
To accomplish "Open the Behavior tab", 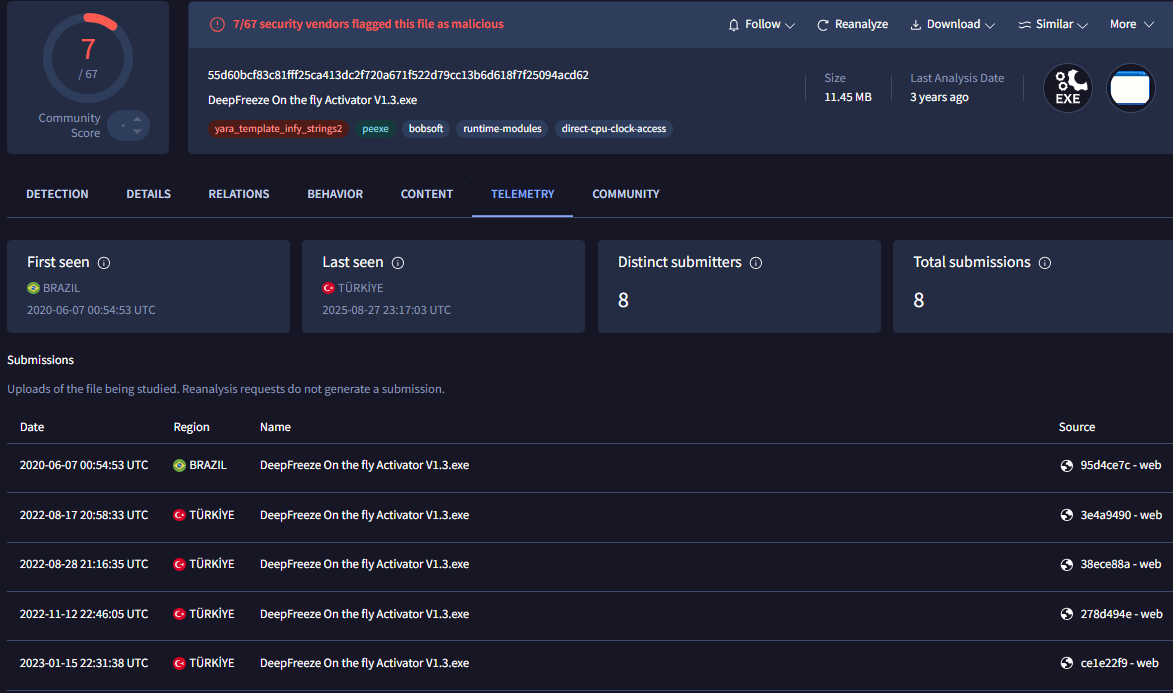I will point(335,194).
